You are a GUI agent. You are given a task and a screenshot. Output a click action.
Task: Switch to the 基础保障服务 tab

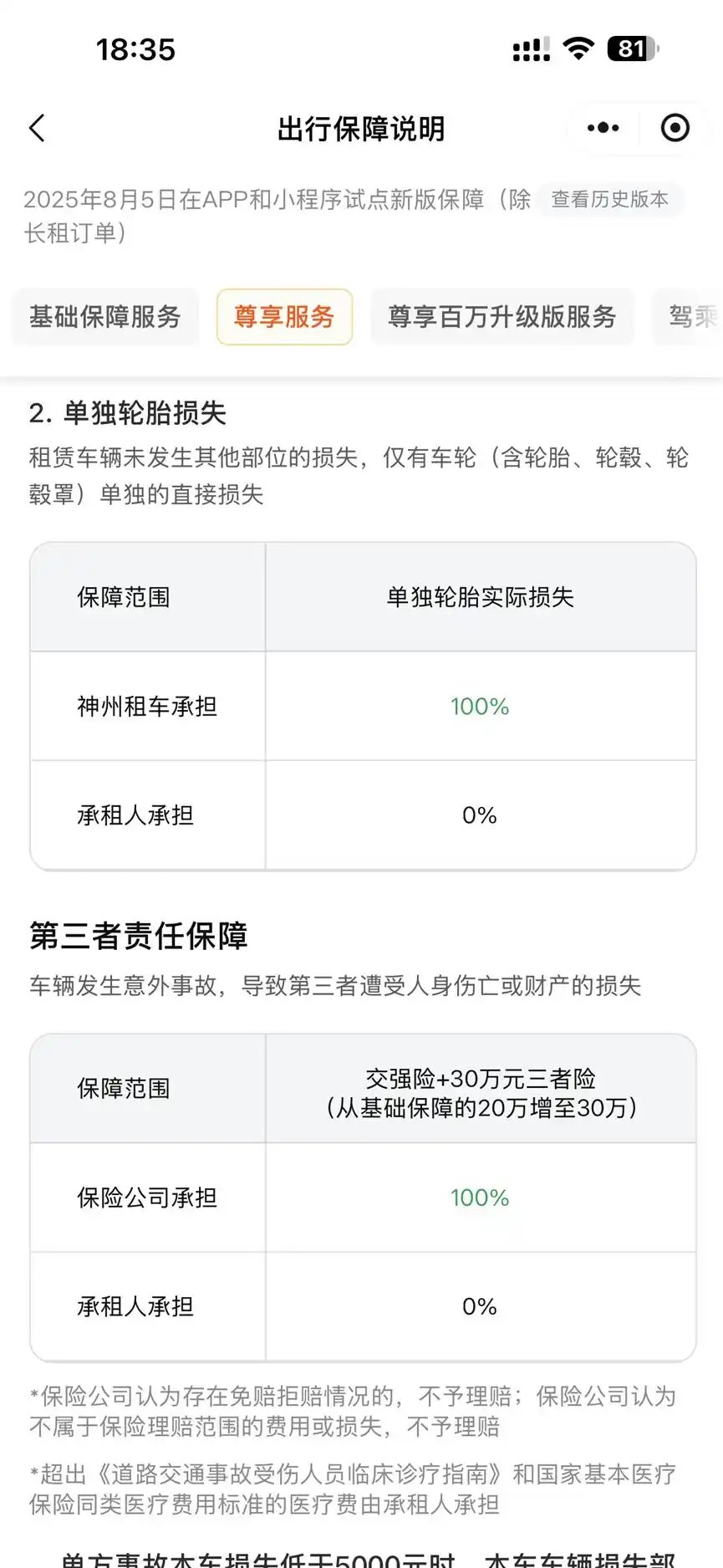[x=104, y=317]
